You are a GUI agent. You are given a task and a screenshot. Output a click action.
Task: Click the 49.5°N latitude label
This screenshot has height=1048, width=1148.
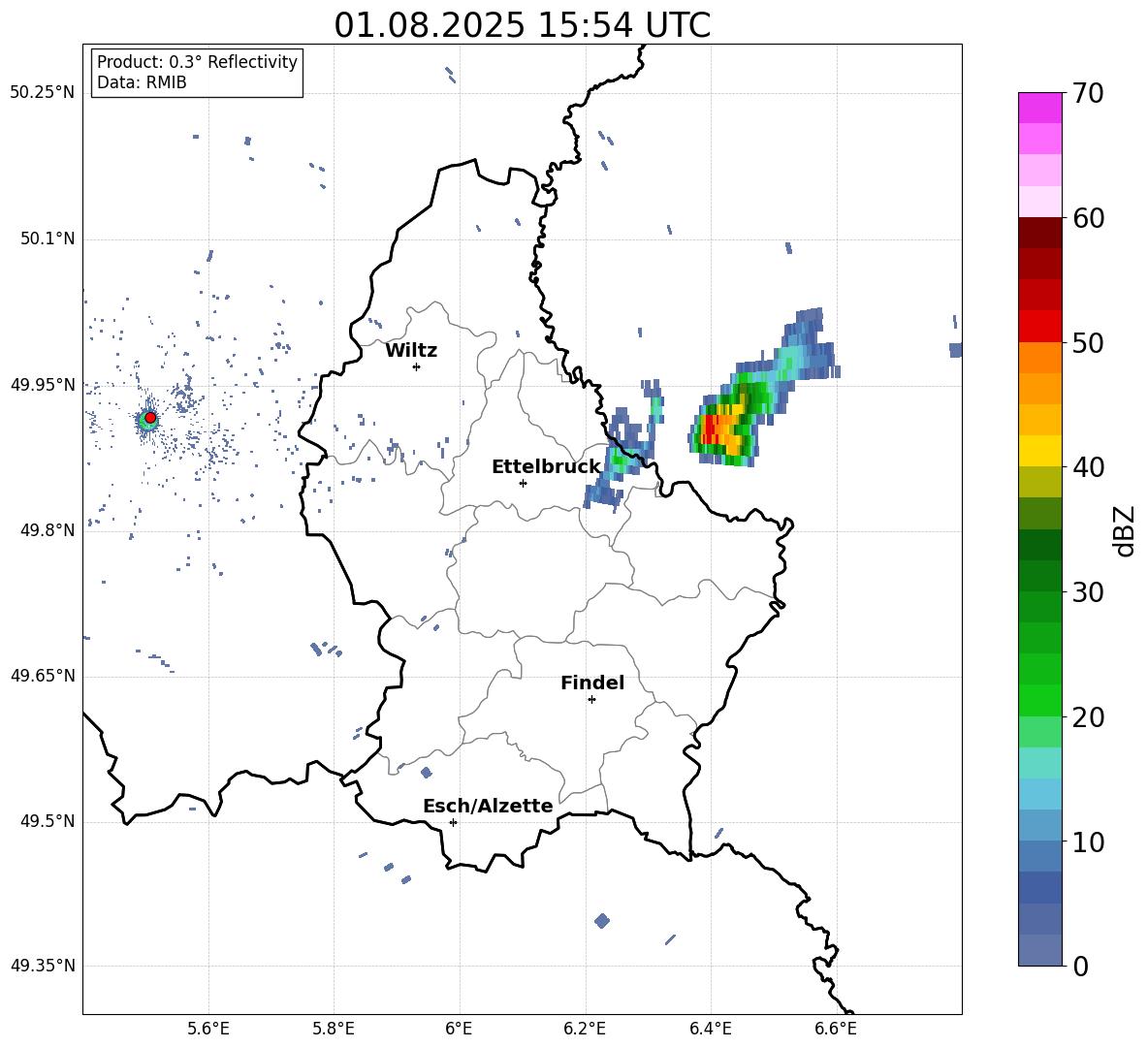point(48,821)
